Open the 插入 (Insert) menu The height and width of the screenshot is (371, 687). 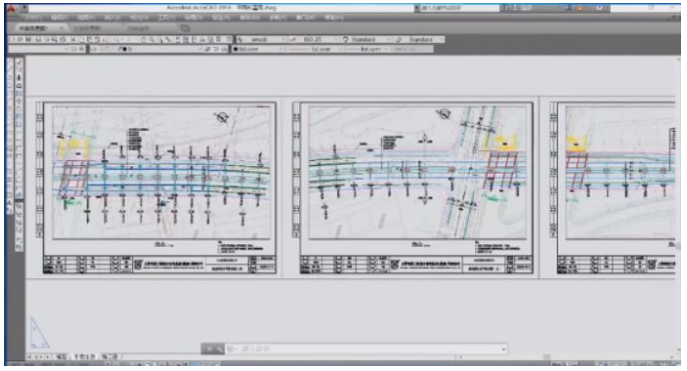pos(112,18)
